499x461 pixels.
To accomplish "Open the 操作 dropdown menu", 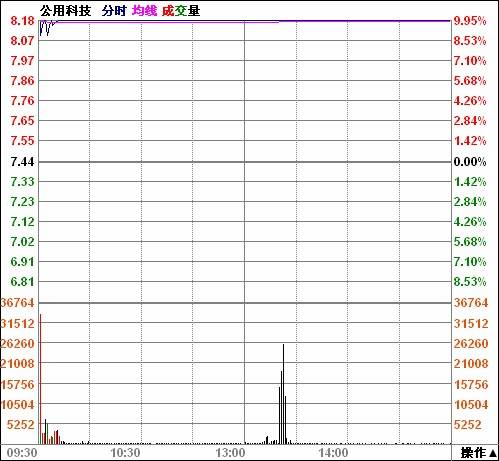I will click(478, 453).
